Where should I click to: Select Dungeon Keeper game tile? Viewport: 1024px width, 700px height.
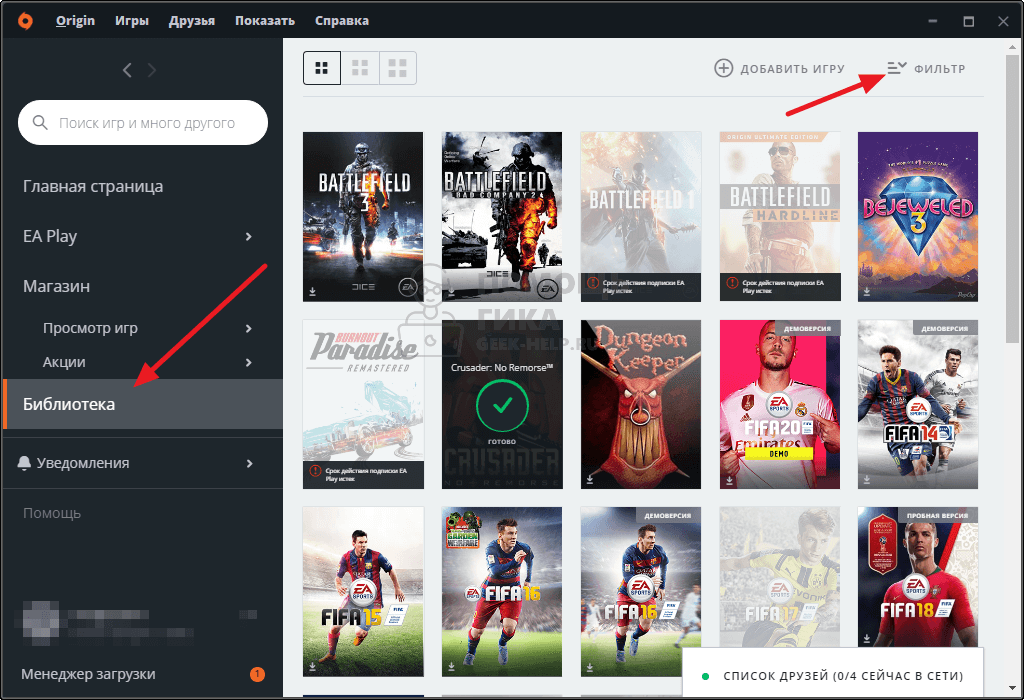click(x=641, y=404)
